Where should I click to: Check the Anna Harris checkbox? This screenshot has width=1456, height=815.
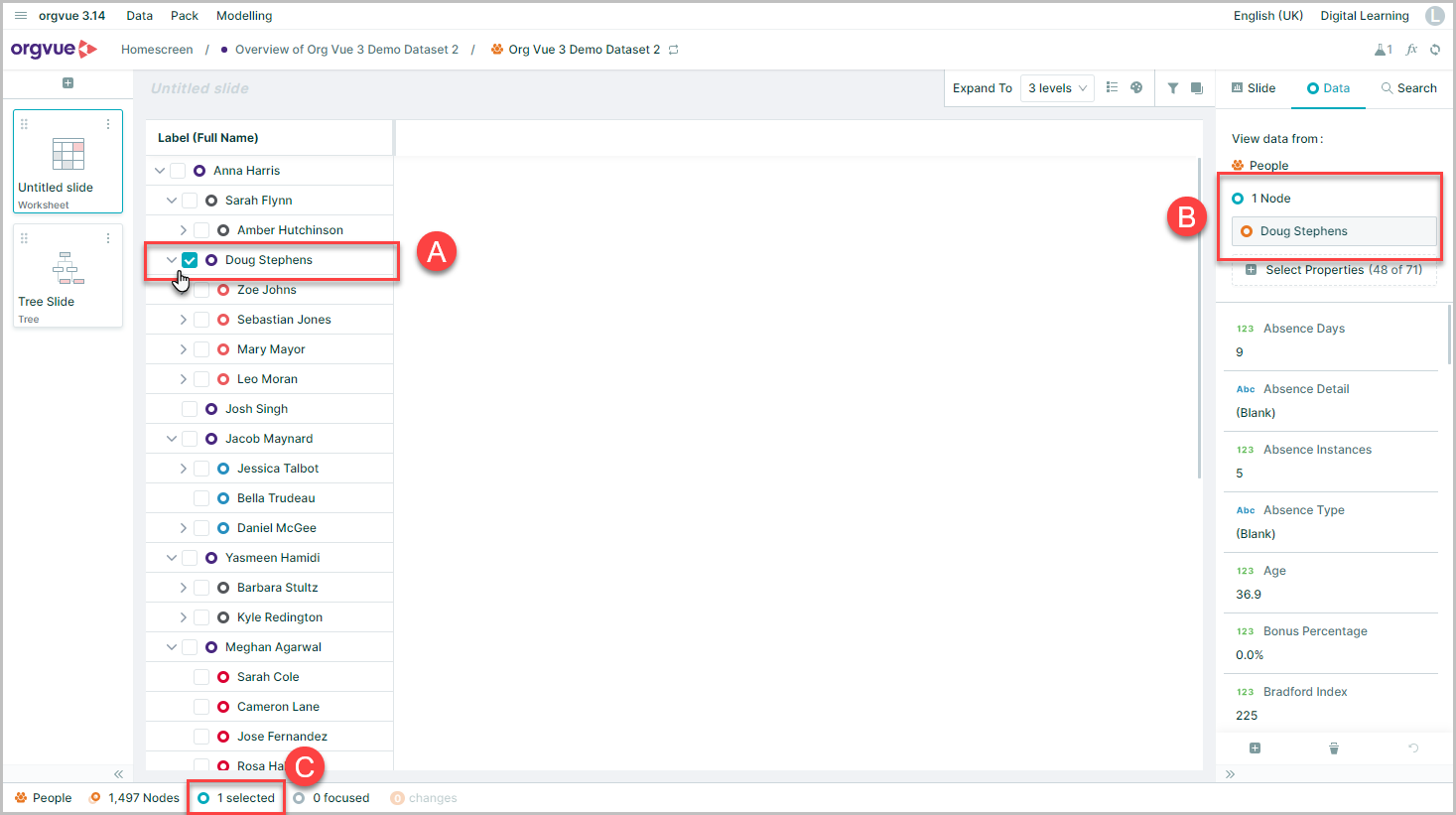(x=178, y=171)
